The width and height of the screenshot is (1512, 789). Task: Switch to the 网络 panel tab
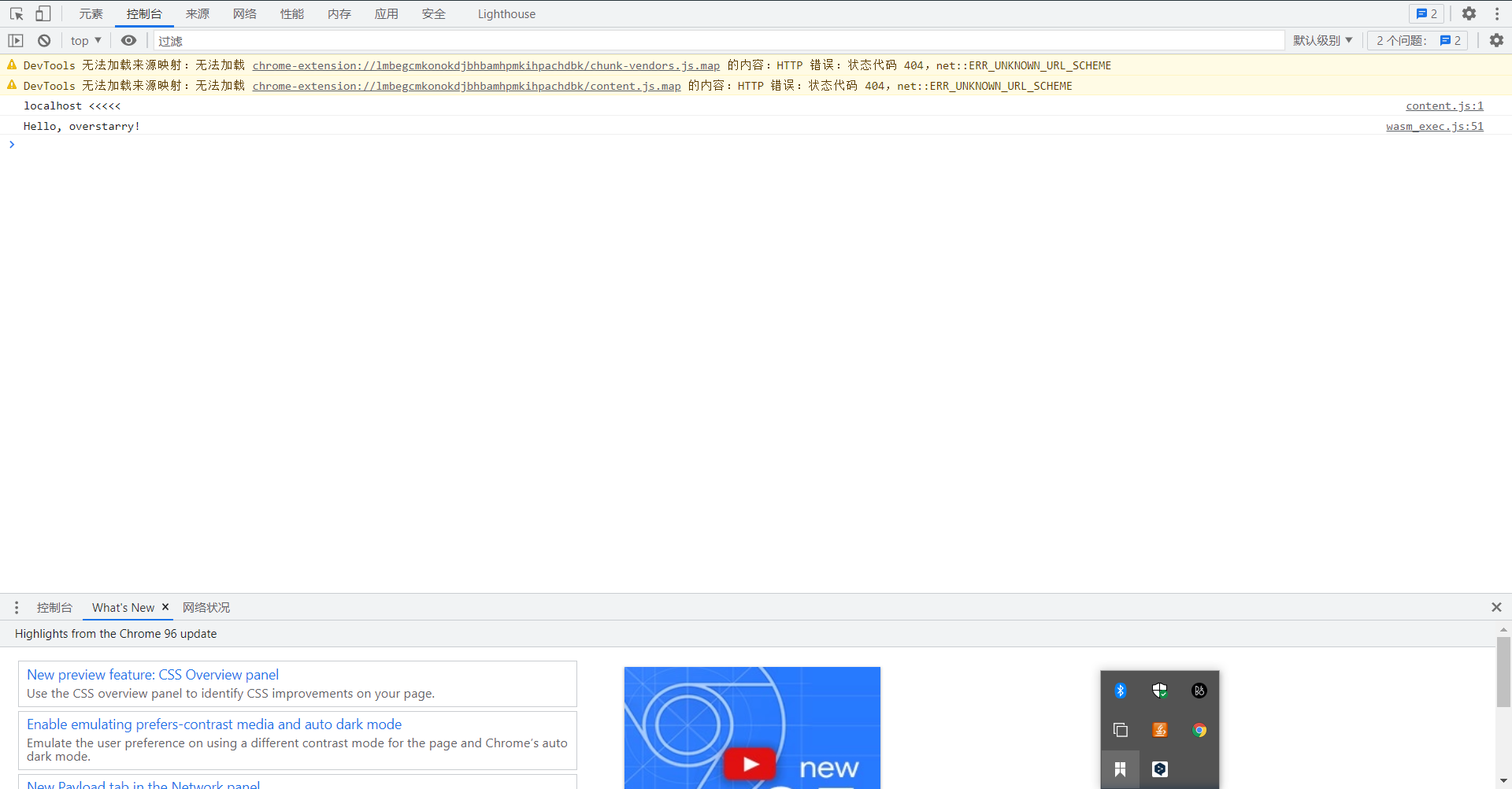click(x=245, y=13)
